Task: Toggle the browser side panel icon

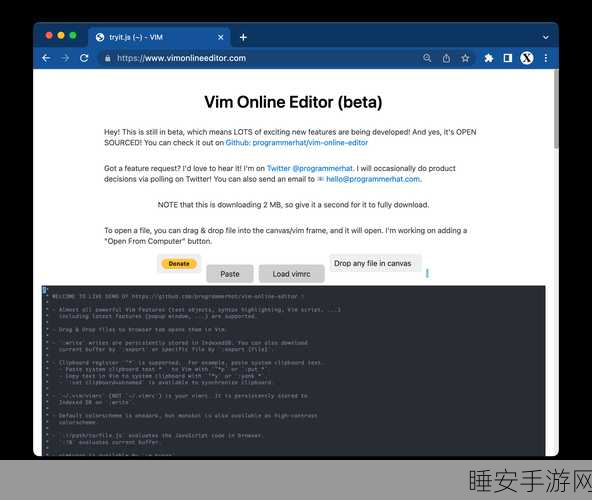Action: (508, 58)
